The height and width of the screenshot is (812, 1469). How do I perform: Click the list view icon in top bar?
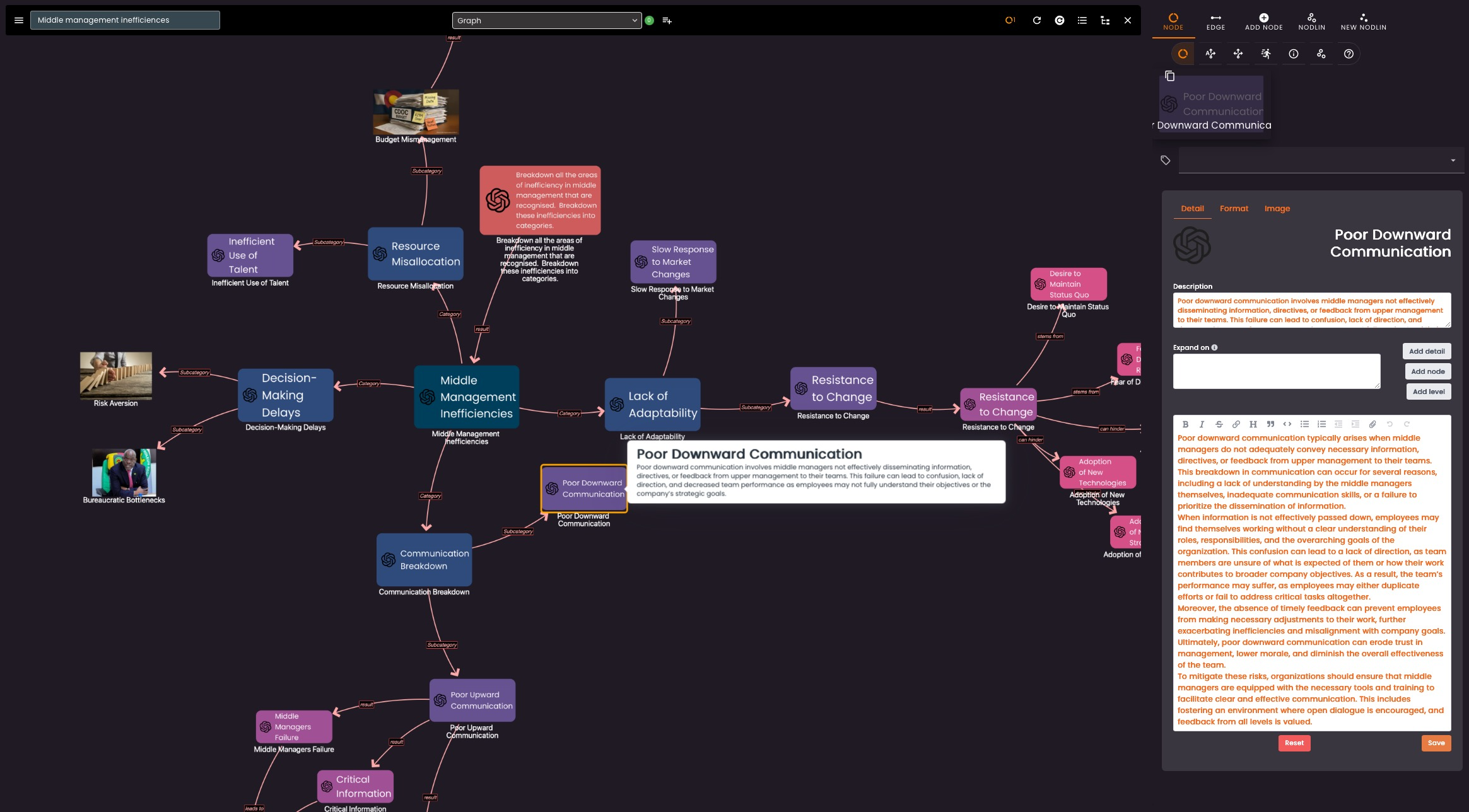[x=1082, y=20]
